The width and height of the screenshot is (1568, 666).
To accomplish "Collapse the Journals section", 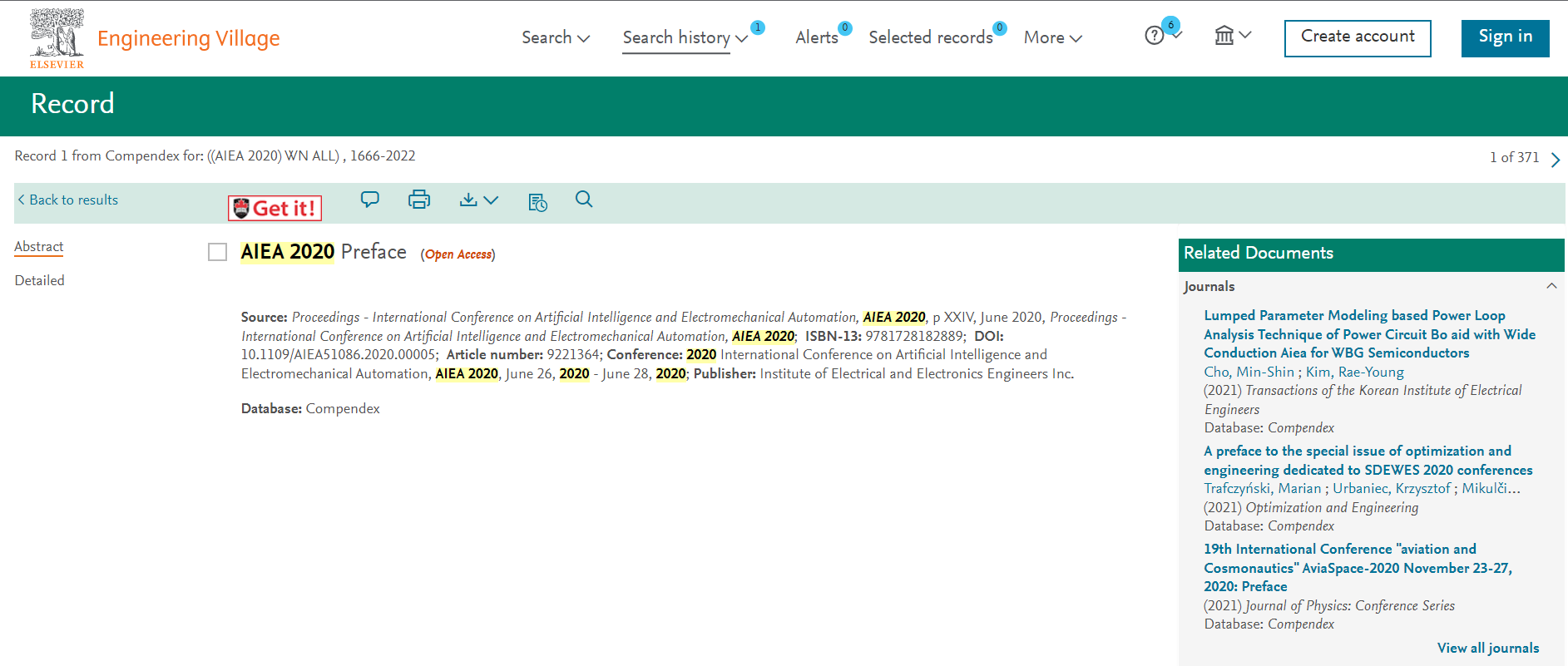I will click(x=1551, y=286).
